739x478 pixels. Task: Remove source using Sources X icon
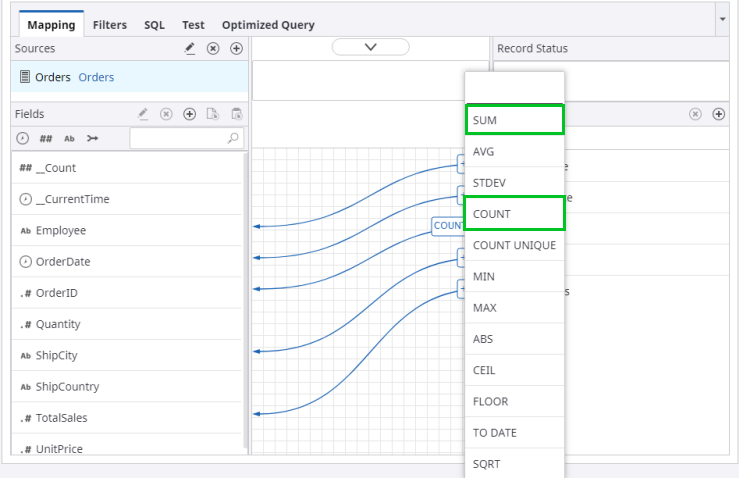click(213, 48)
